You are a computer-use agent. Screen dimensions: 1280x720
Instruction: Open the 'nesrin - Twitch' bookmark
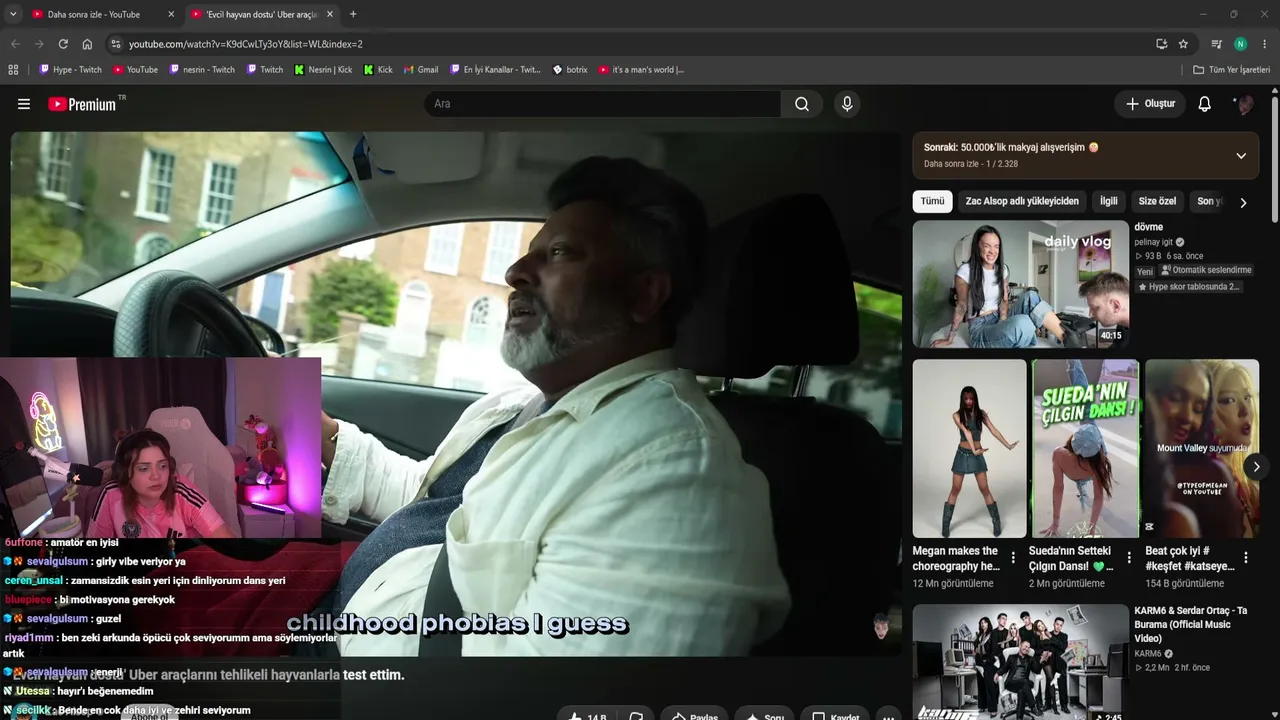pos(202,70)
